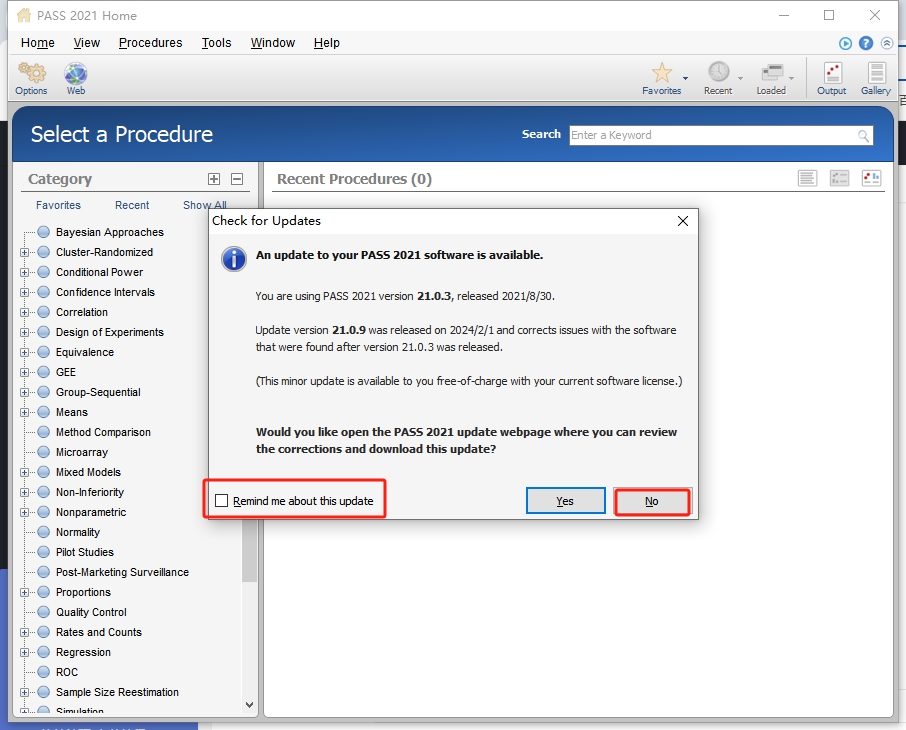Expand all categories with plus icon
Viewport: 906px width, 730px height.
click(214, 179)
